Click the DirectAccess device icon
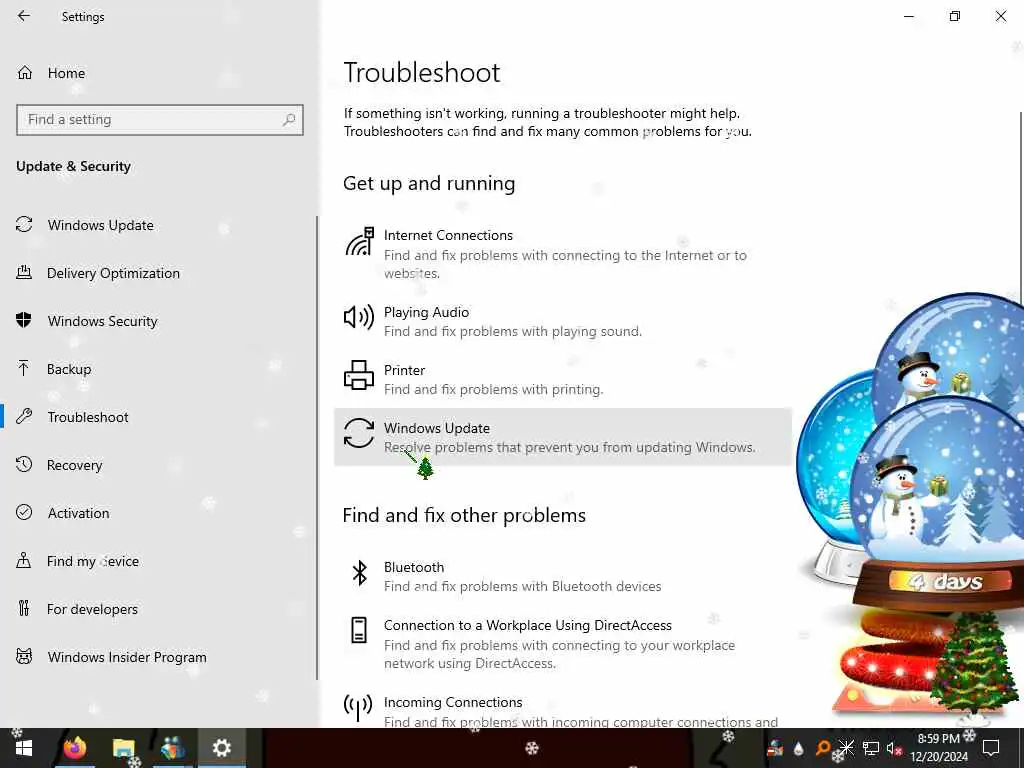The width and height of the screenshot is (1024, 768). coord(359,630)
